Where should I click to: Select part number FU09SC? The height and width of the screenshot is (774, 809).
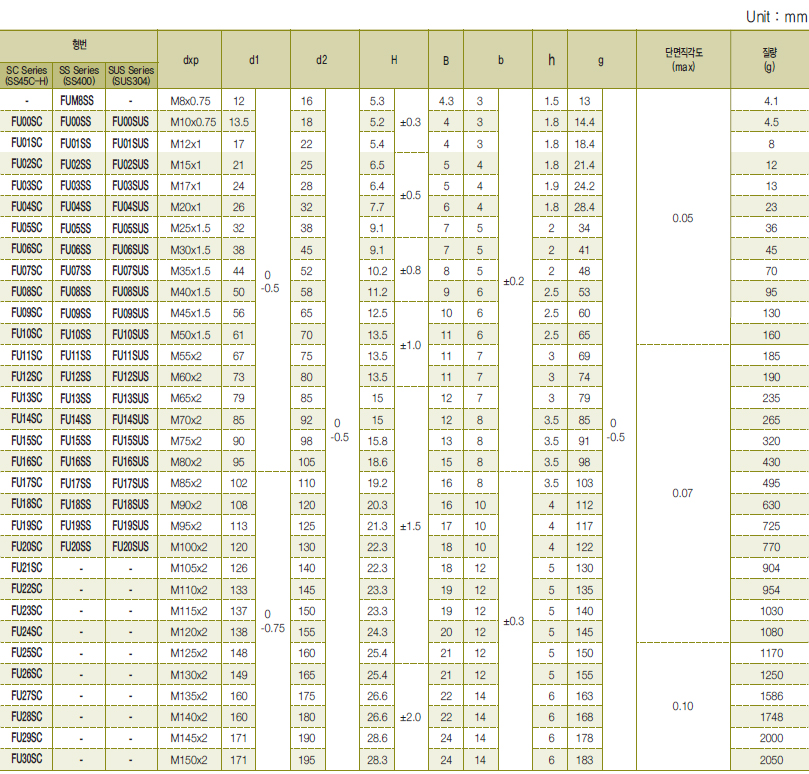(27, 313)
